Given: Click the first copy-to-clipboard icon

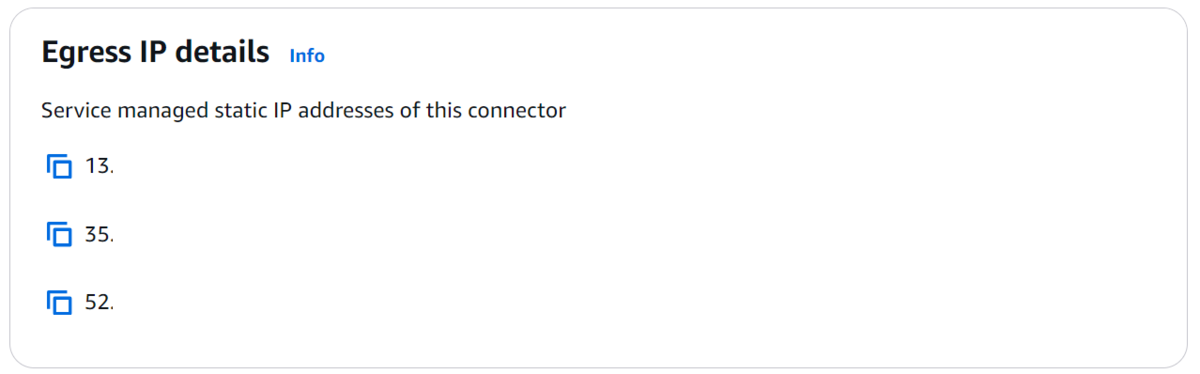Looking at the screenshot, I should point(60,167).
